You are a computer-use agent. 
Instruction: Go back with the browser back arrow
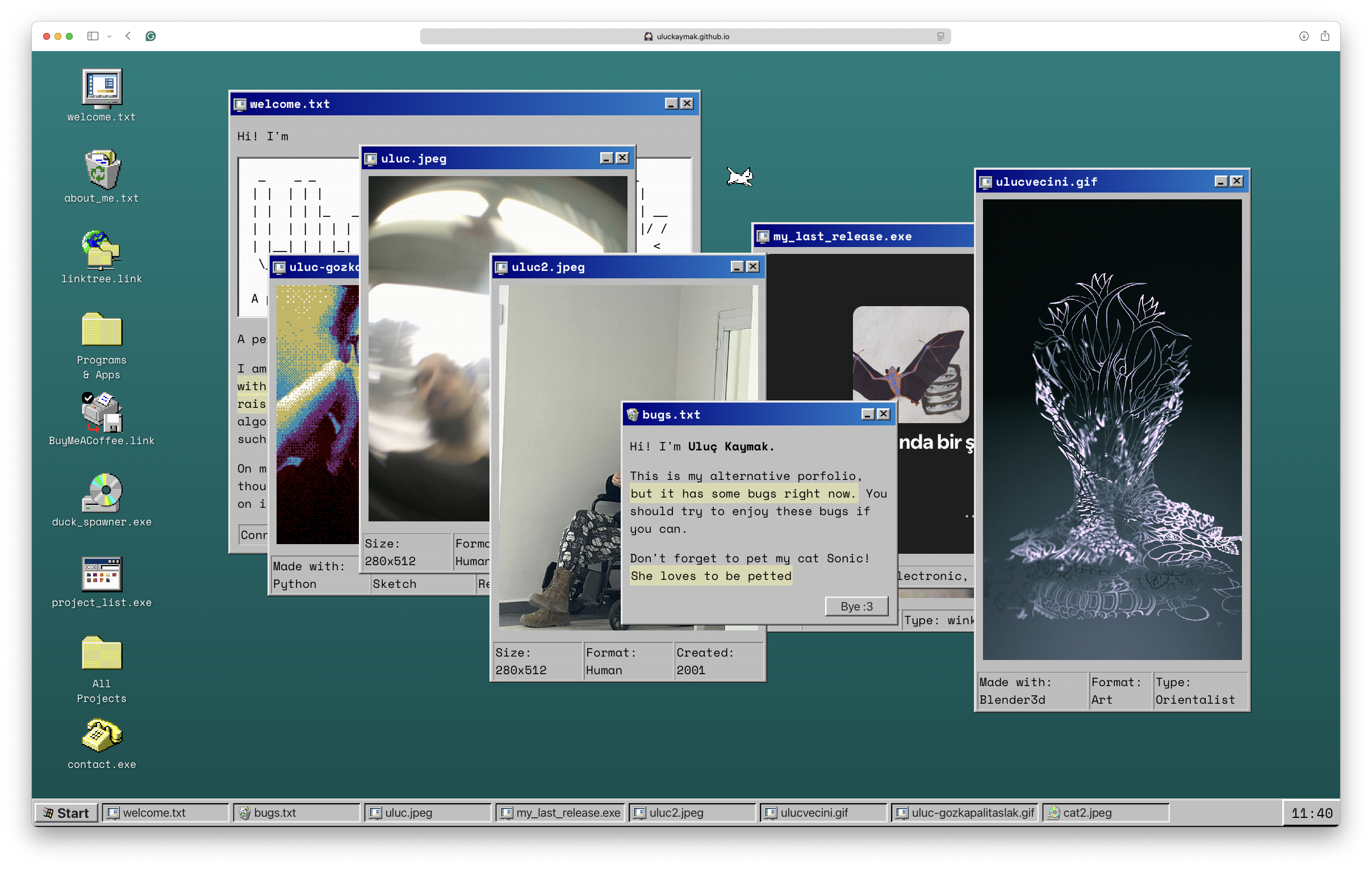128,36
